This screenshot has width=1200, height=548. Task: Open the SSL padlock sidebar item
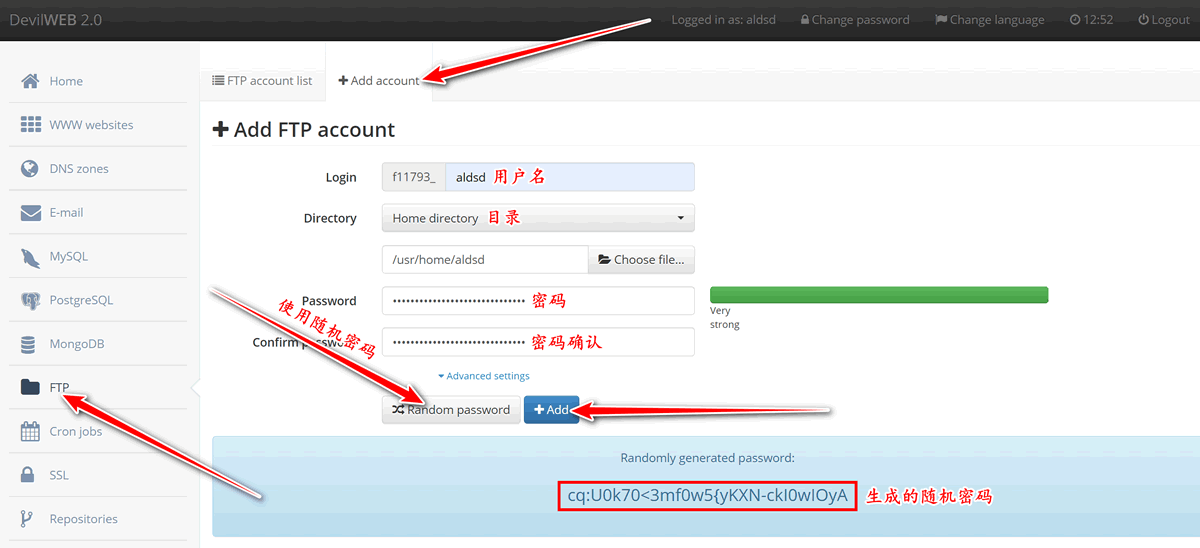point(30,475)
